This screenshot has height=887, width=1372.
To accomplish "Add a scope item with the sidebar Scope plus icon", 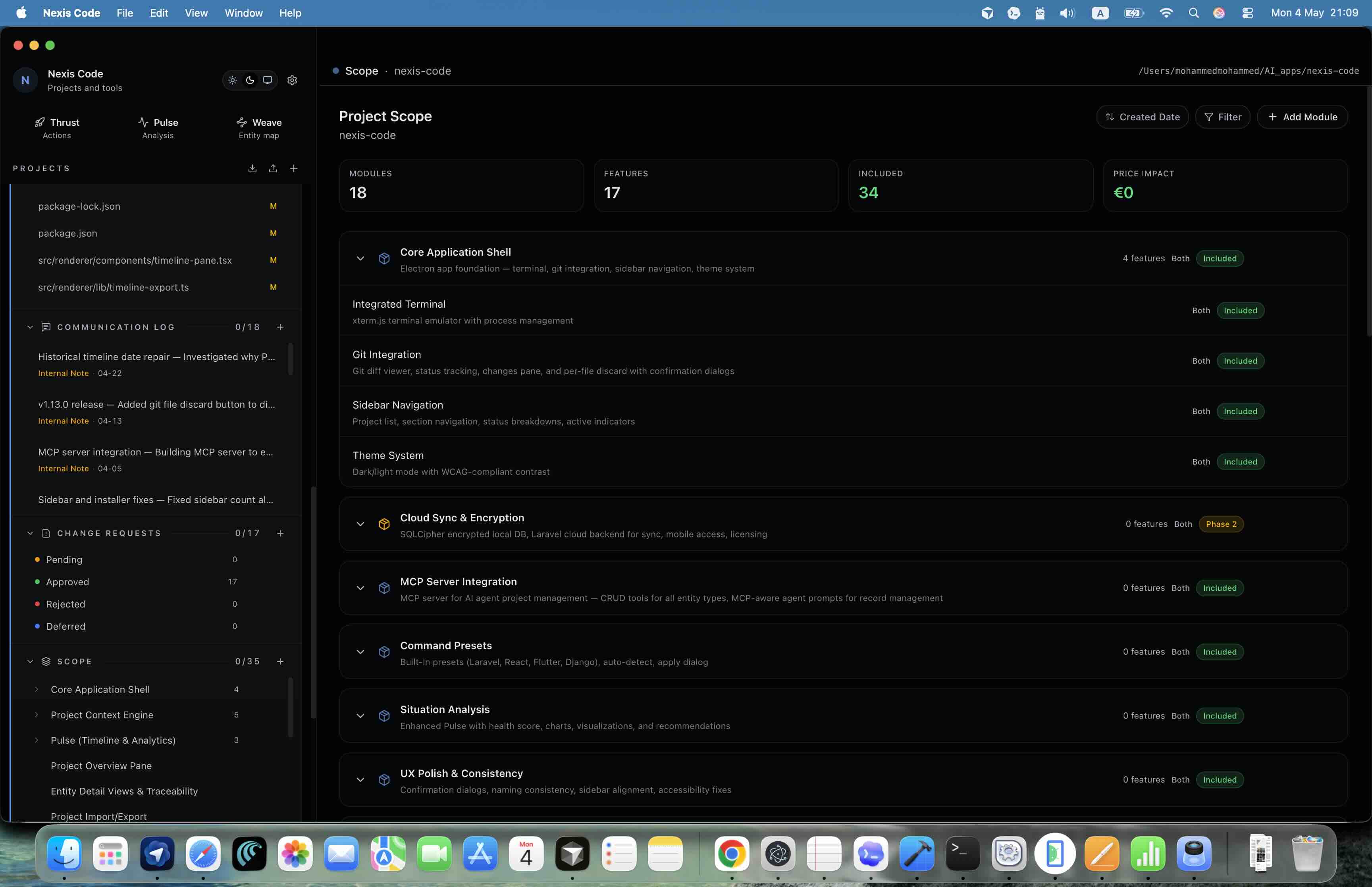I will click(280, 661).
